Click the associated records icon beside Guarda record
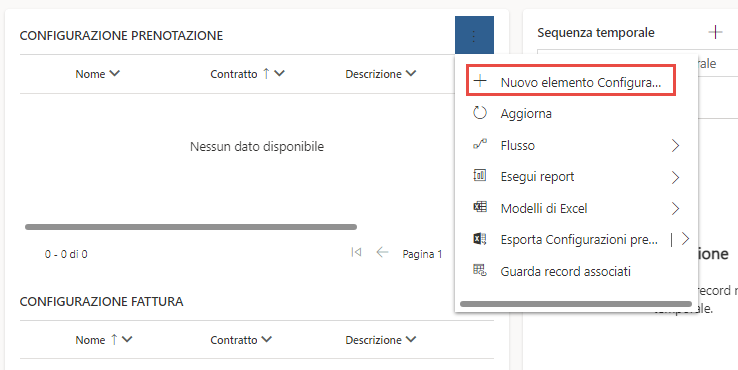The width and height of the screenshot is (738, 370). [480, 271]
